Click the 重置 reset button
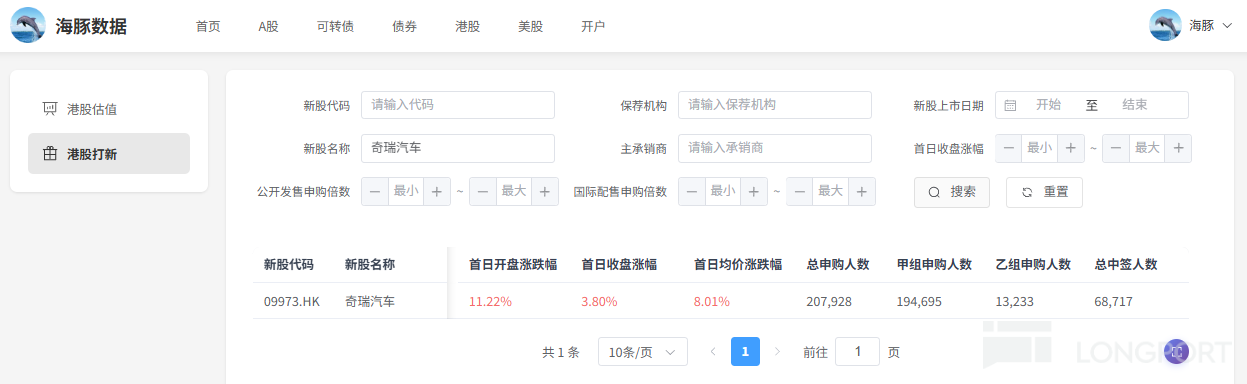 click(1044, 192)
